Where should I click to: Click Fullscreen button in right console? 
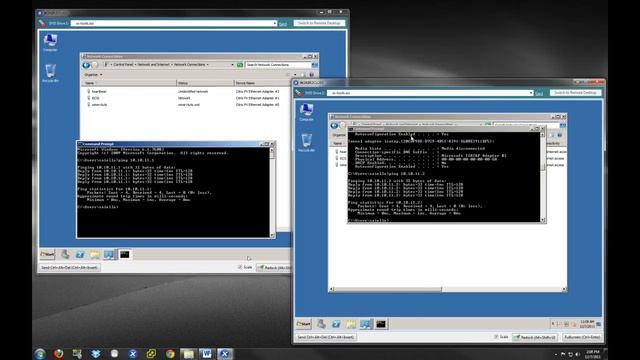click(582, 337)
